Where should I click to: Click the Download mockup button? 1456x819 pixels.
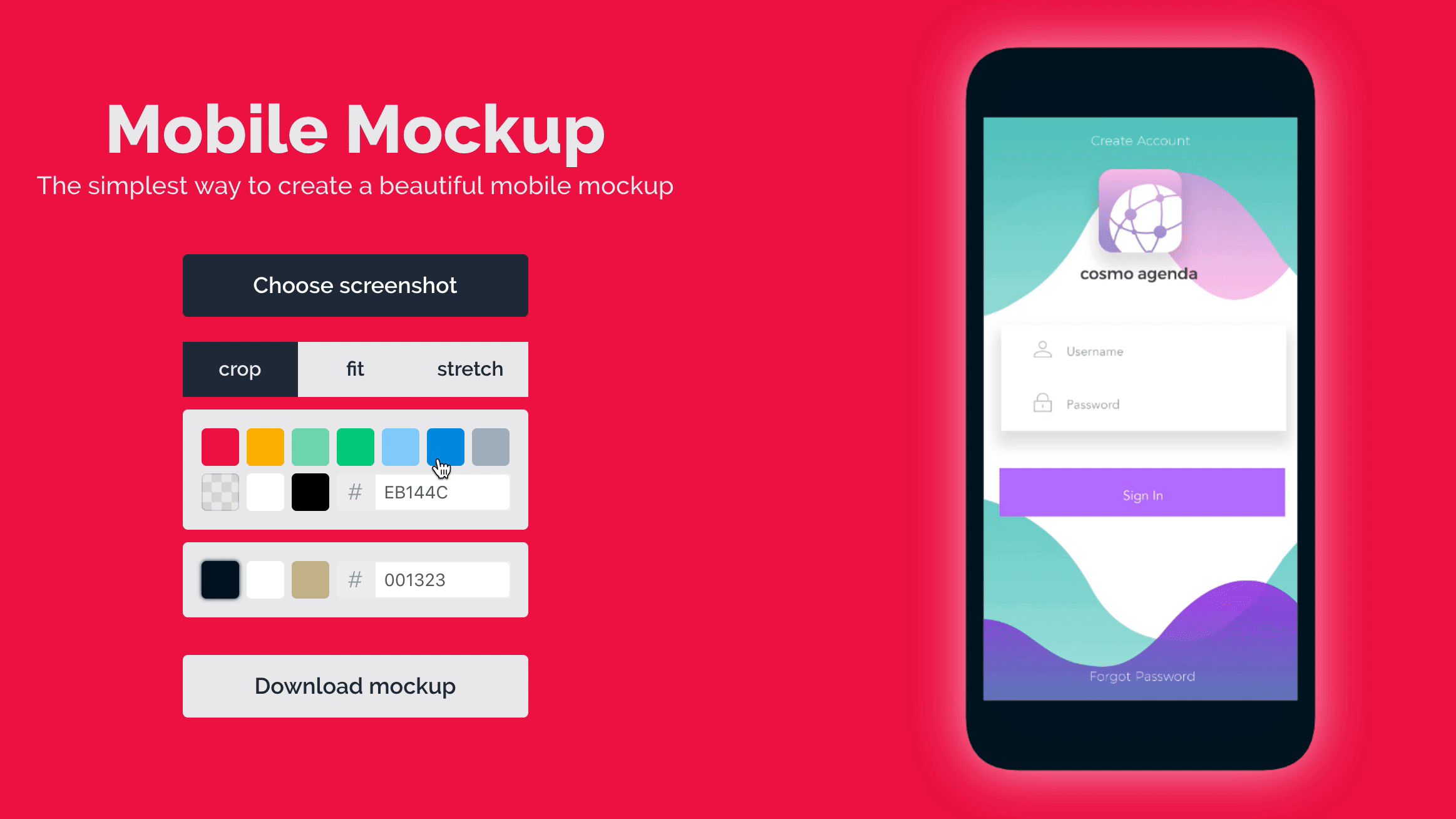(x=356, y=686)
